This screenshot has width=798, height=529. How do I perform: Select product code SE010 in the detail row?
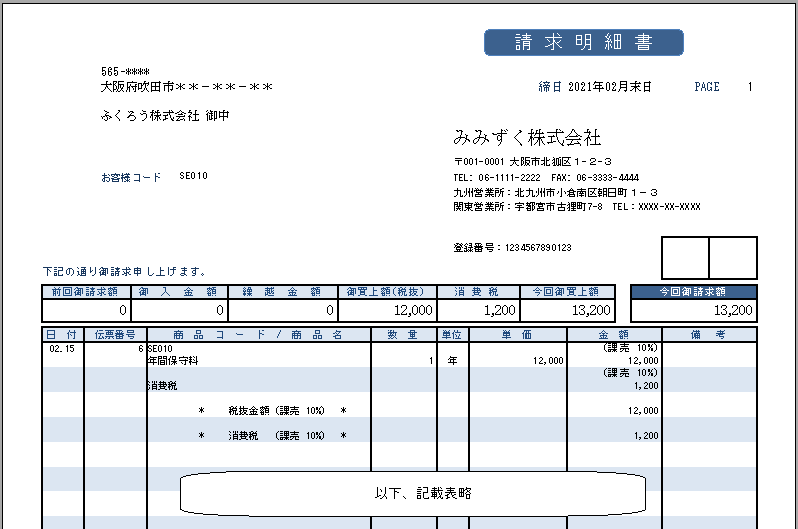coord(160,349)
